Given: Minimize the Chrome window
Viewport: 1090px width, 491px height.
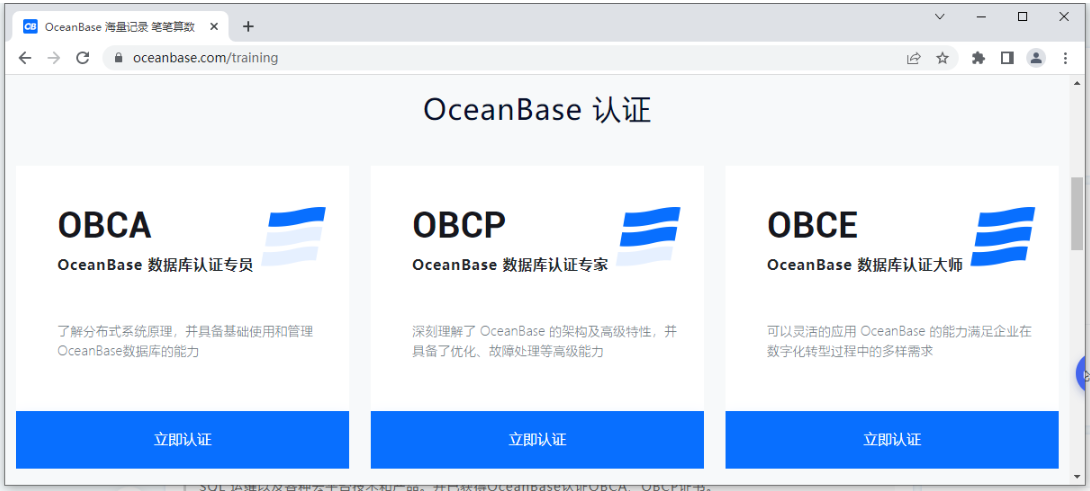Looking at the screenshot, I should pyautogui.click(x=981, y=17).
